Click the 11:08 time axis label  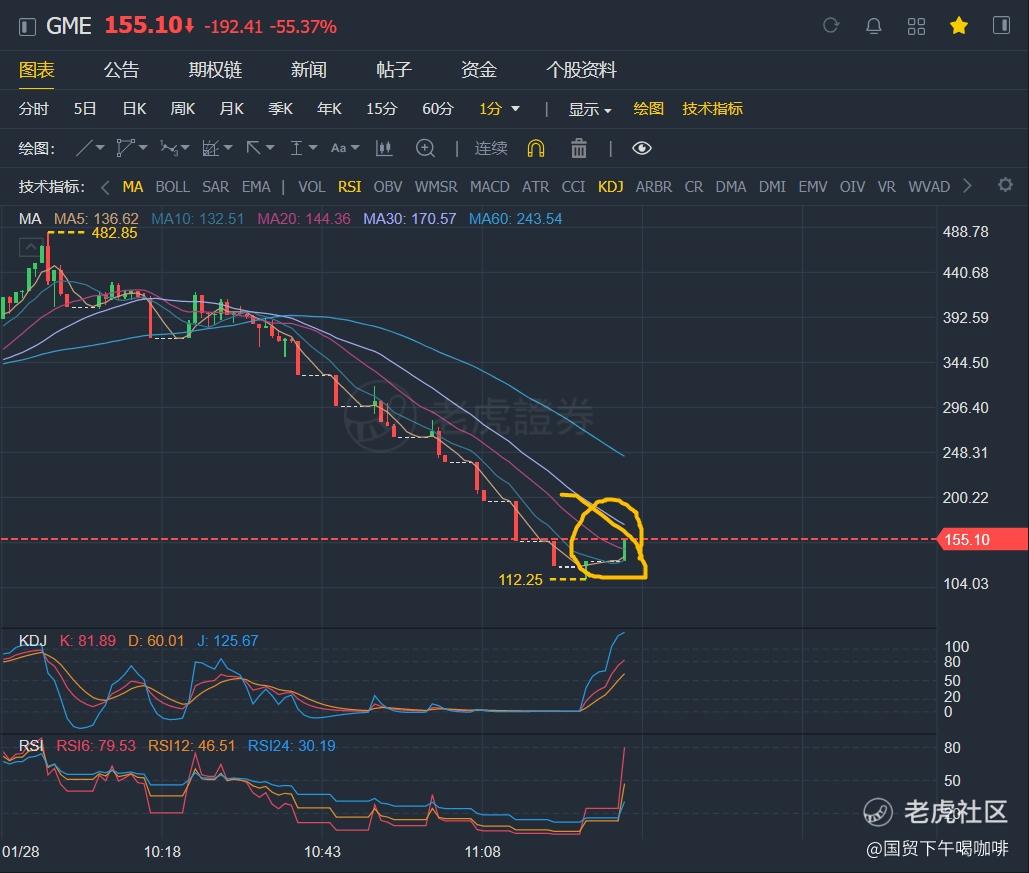(482, 851)
